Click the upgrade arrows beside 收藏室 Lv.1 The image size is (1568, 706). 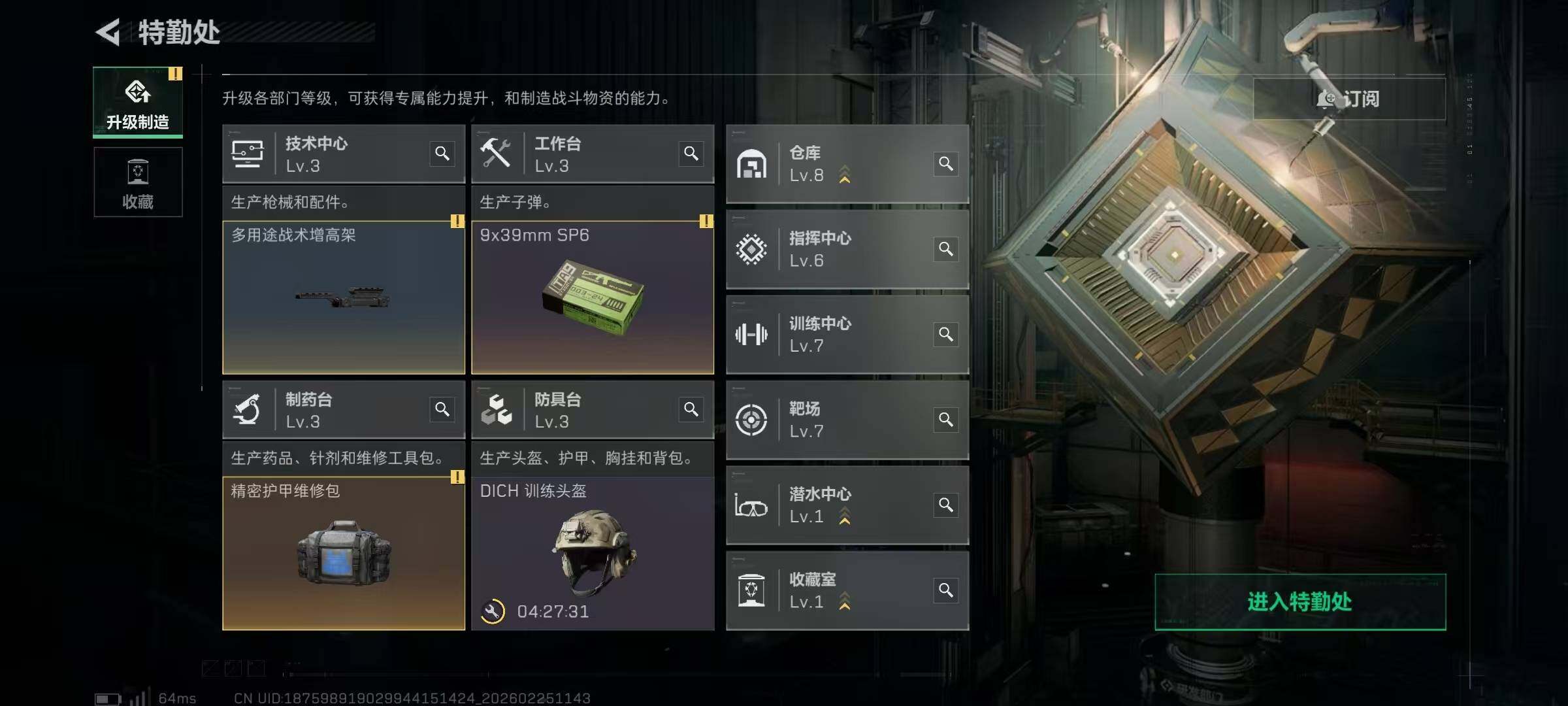pos(845,601)
